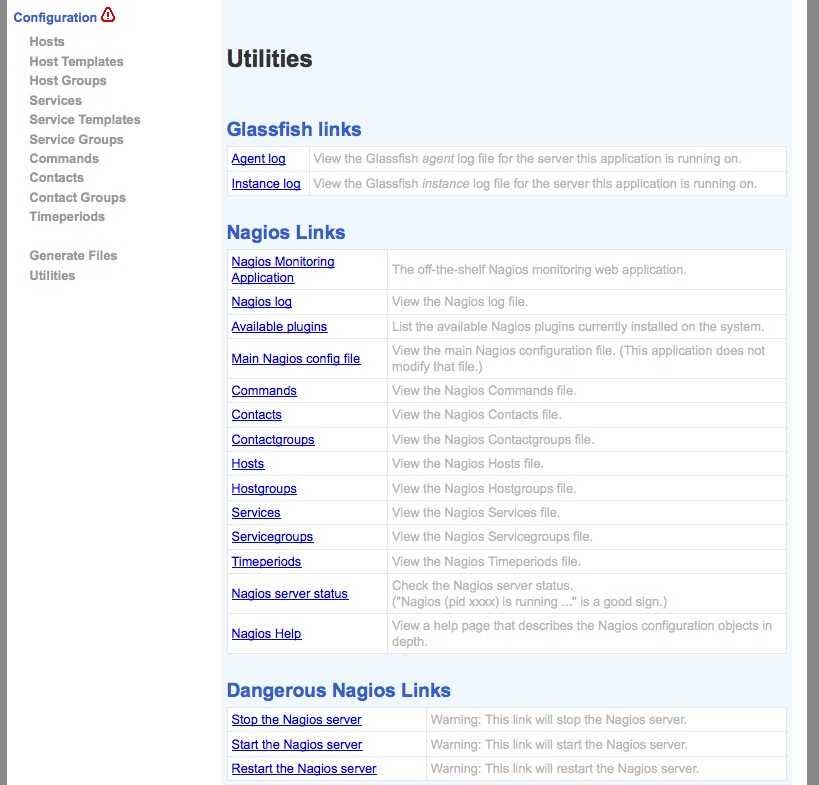Open Generate Files in the sidebar

[73, 255]
